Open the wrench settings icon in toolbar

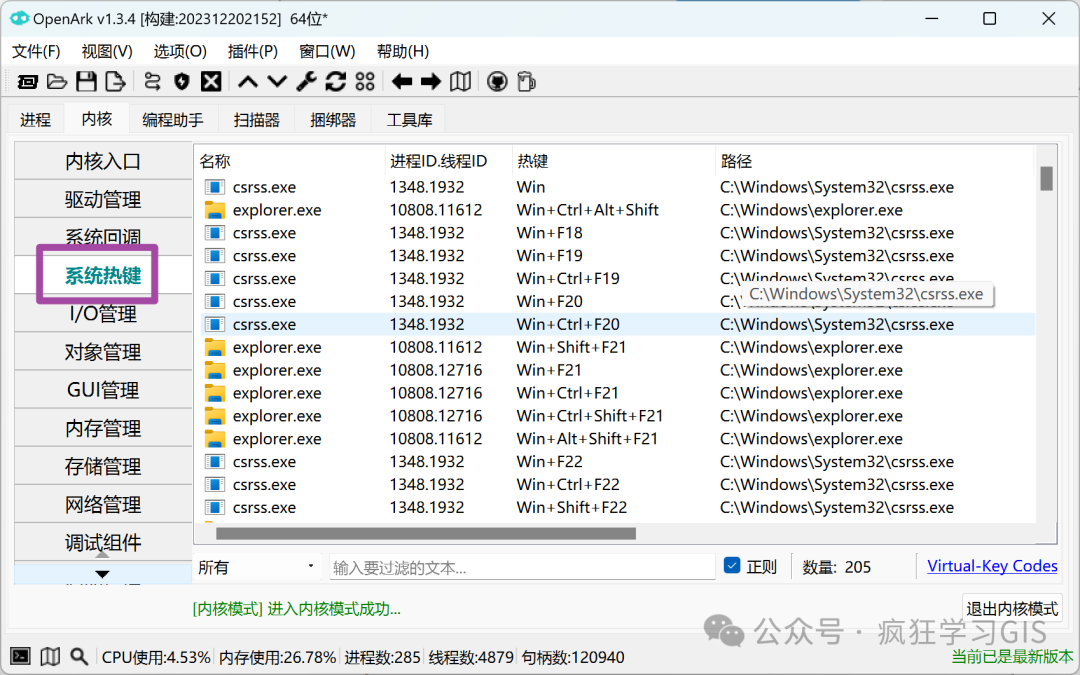tap(307, 81)
